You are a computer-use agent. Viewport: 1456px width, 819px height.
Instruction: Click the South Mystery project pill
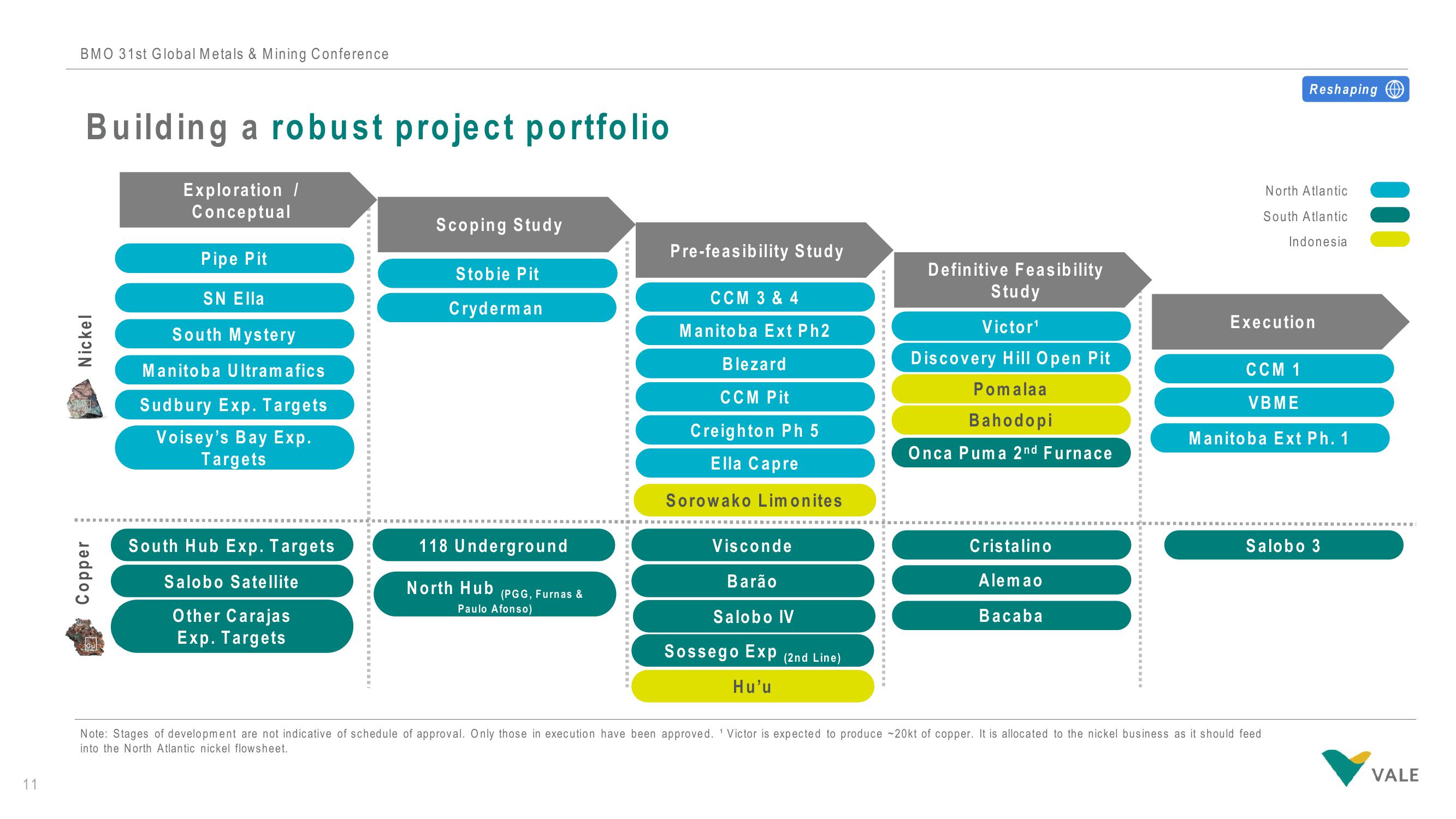(x=234, y=334)
